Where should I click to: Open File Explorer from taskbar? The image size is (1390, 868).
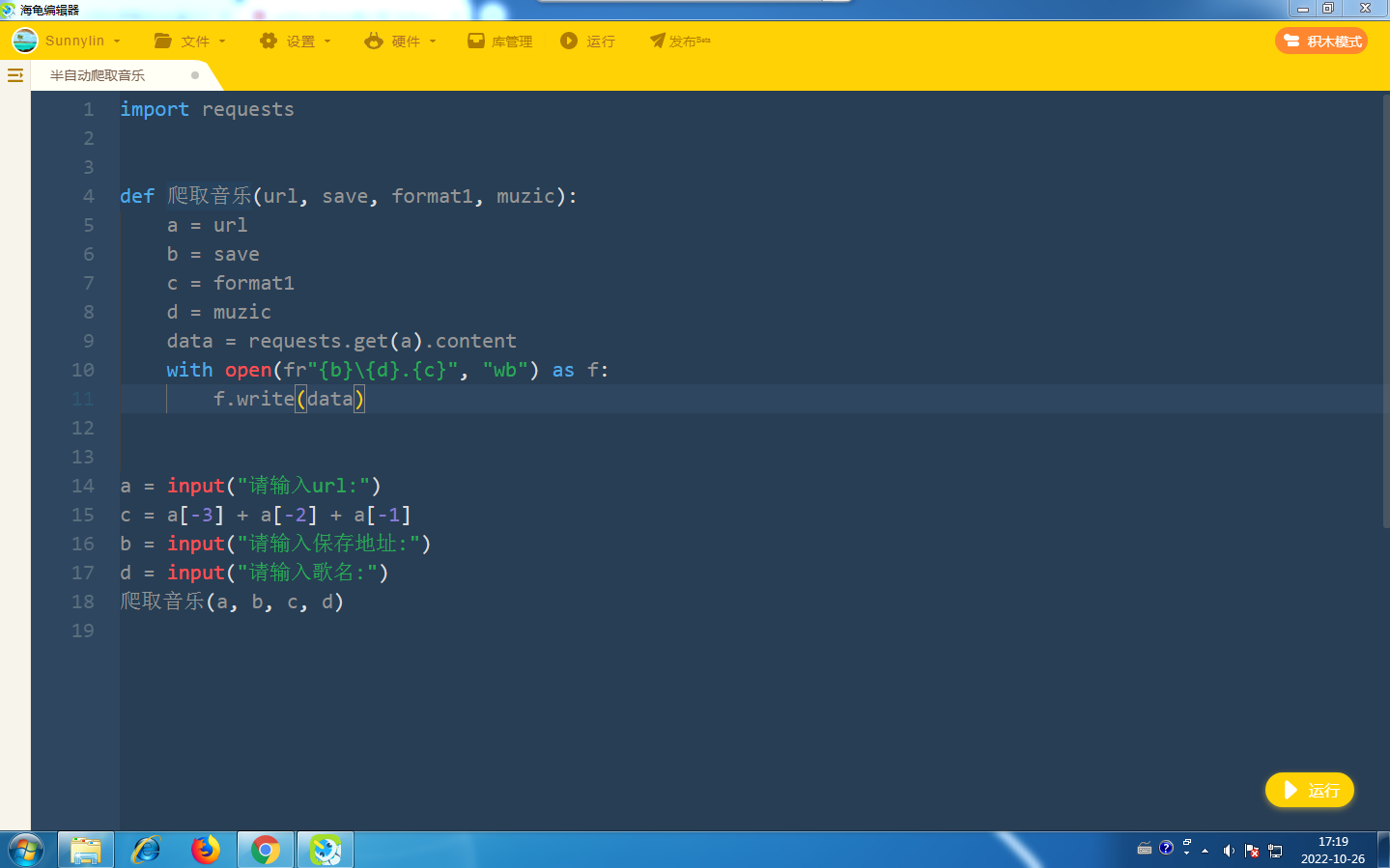point(86,850)
